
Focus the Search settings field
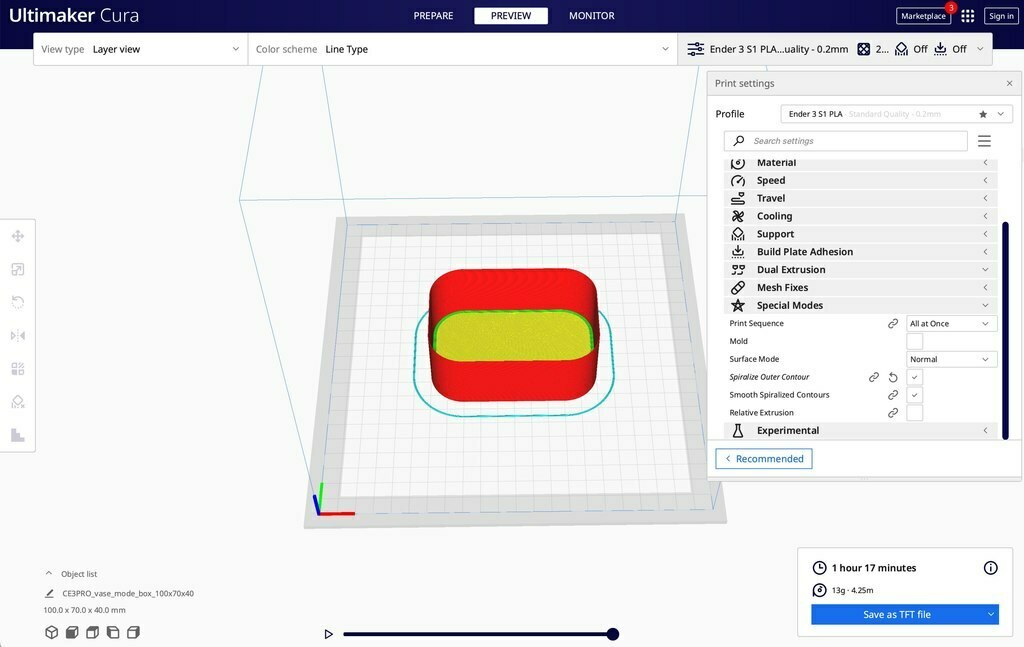(x=846, y=140)
